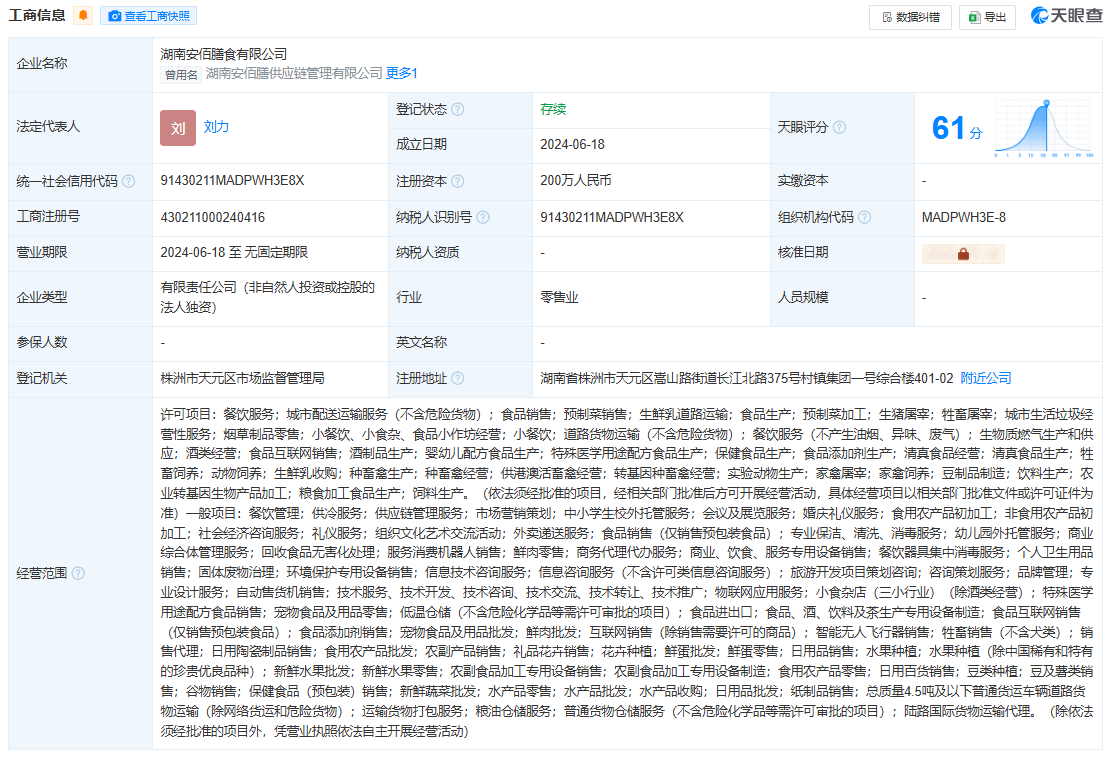1115x758 pixels.
Task: Click the 经营范围 label
Action: [42, 573]
